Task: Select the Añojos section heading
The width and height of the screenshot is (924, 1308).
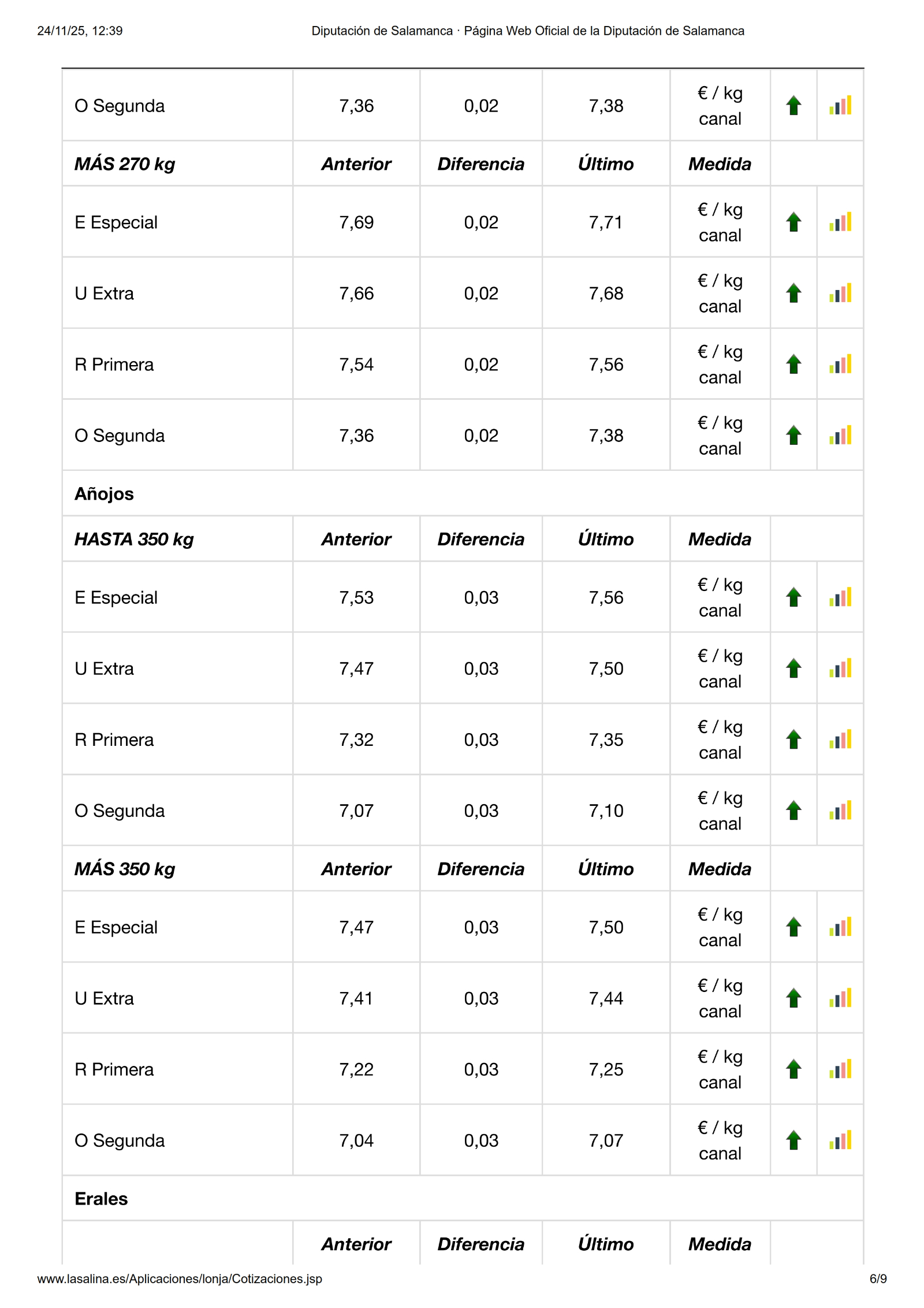Action: click(104, 494)
